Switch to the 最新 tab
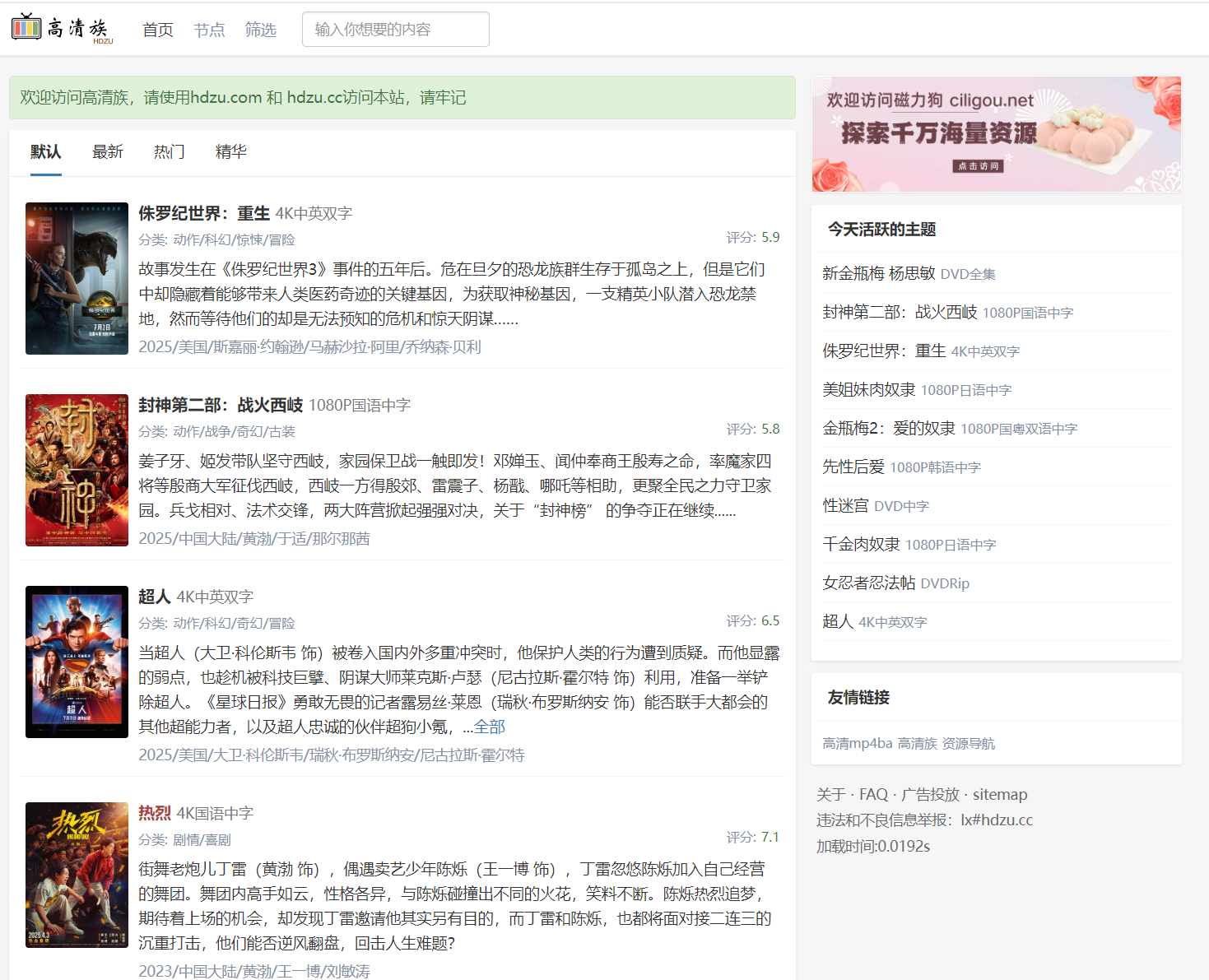 108,151
